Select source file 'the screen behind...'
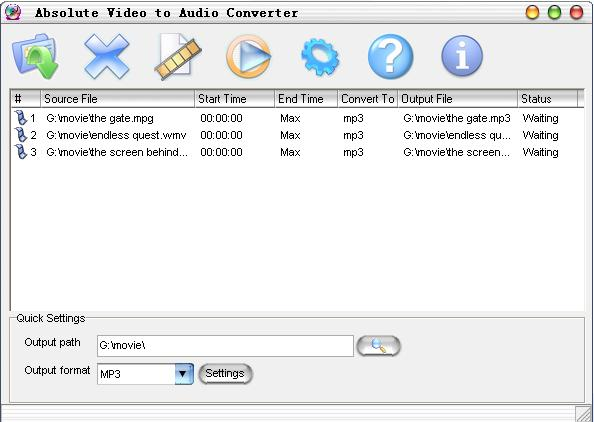The width and height of the screenshot is (594, 422). [117, 152]
